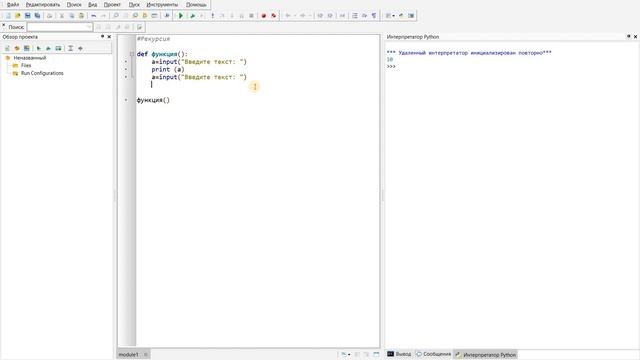Image resolution: width=640 pixels, height=360 pixels.
Task: Close the Интерпретатор Python panel
Action: (x=635, y=37)
